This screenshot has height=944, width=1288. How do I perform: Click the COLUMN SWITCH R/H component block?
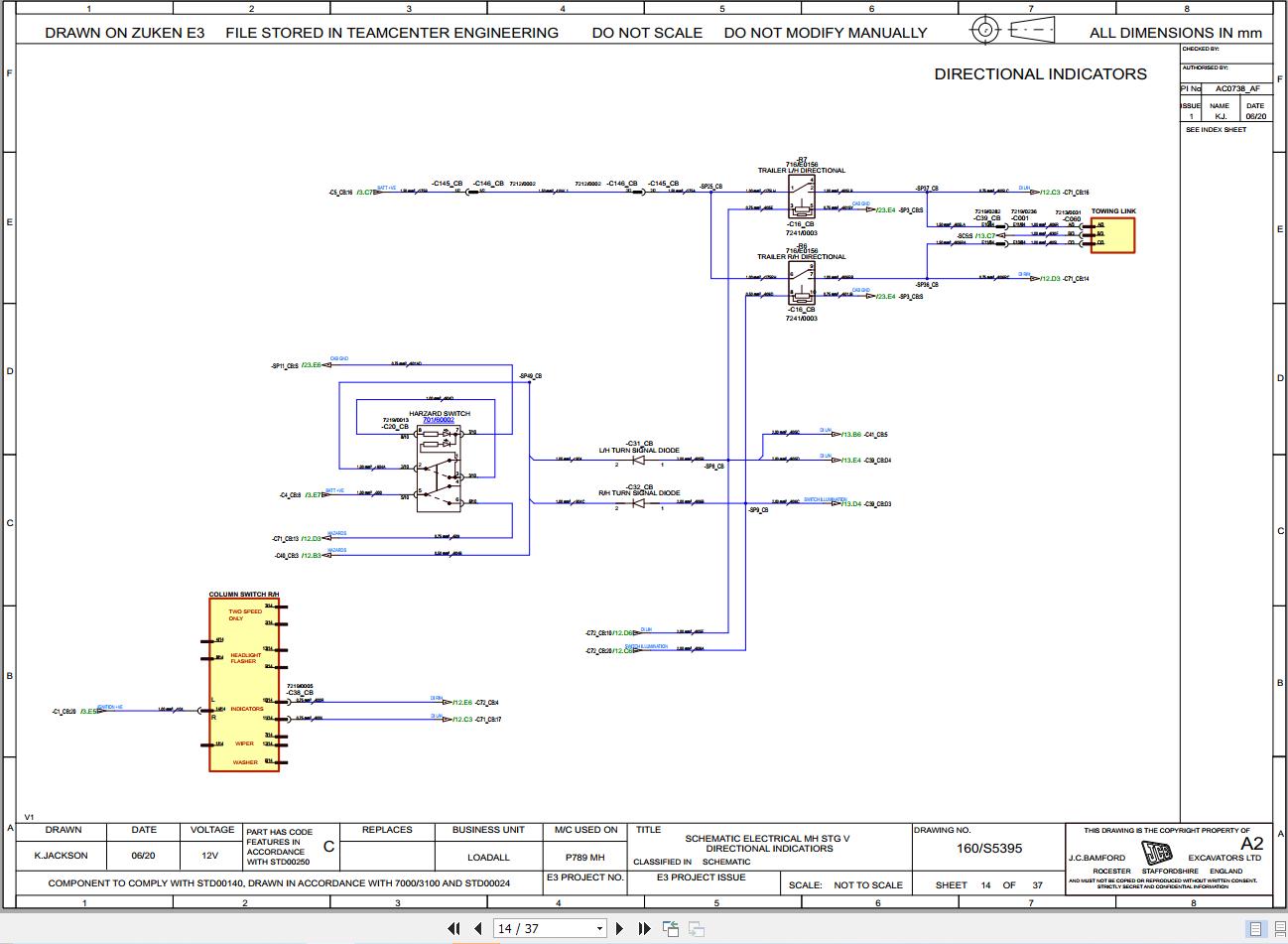pyautogui.click(x=244, y=685)
